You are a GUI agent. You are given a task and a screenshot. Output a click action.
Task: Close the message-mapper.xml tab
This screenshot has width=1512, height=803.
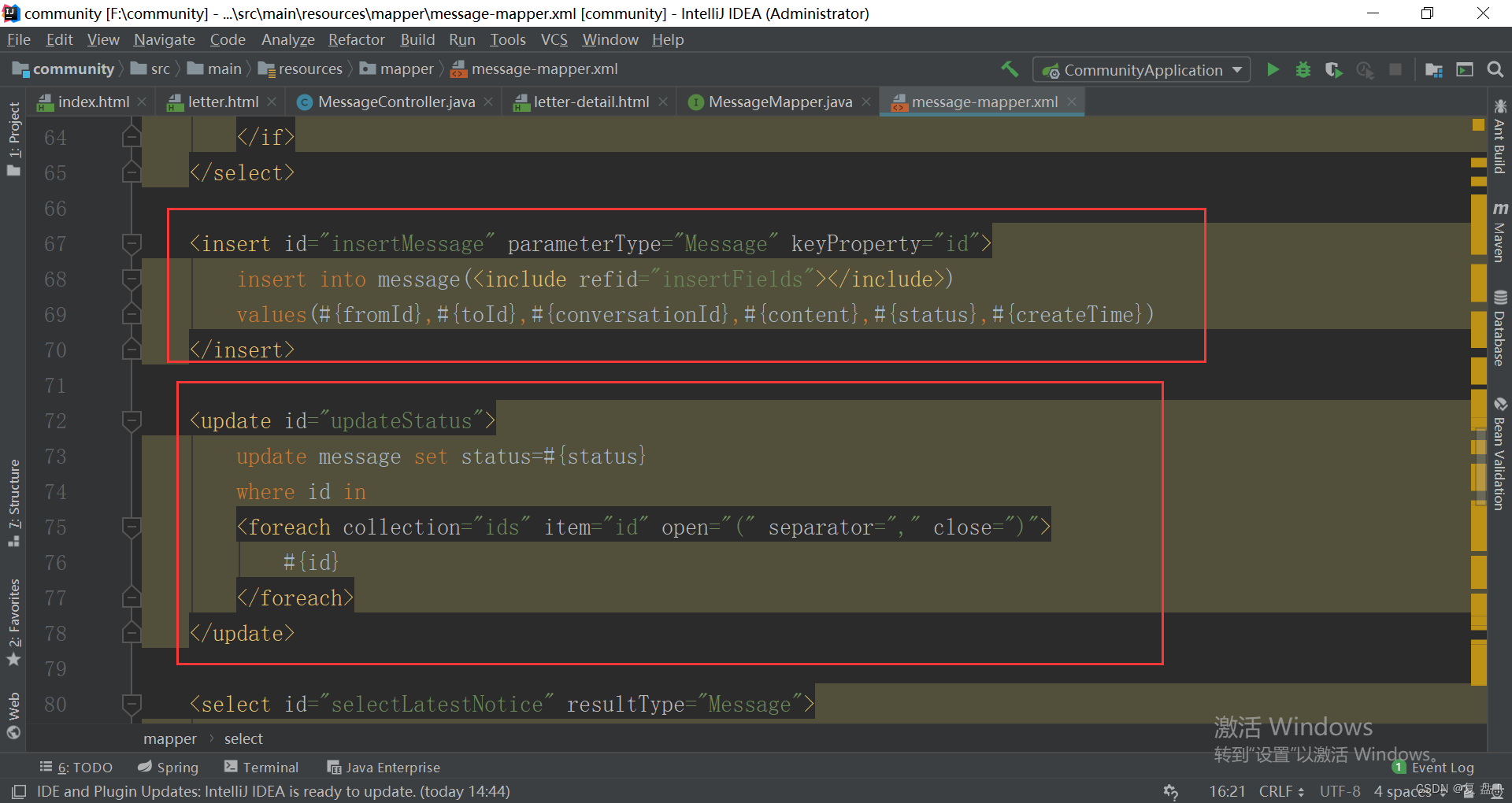point(1072,102)
